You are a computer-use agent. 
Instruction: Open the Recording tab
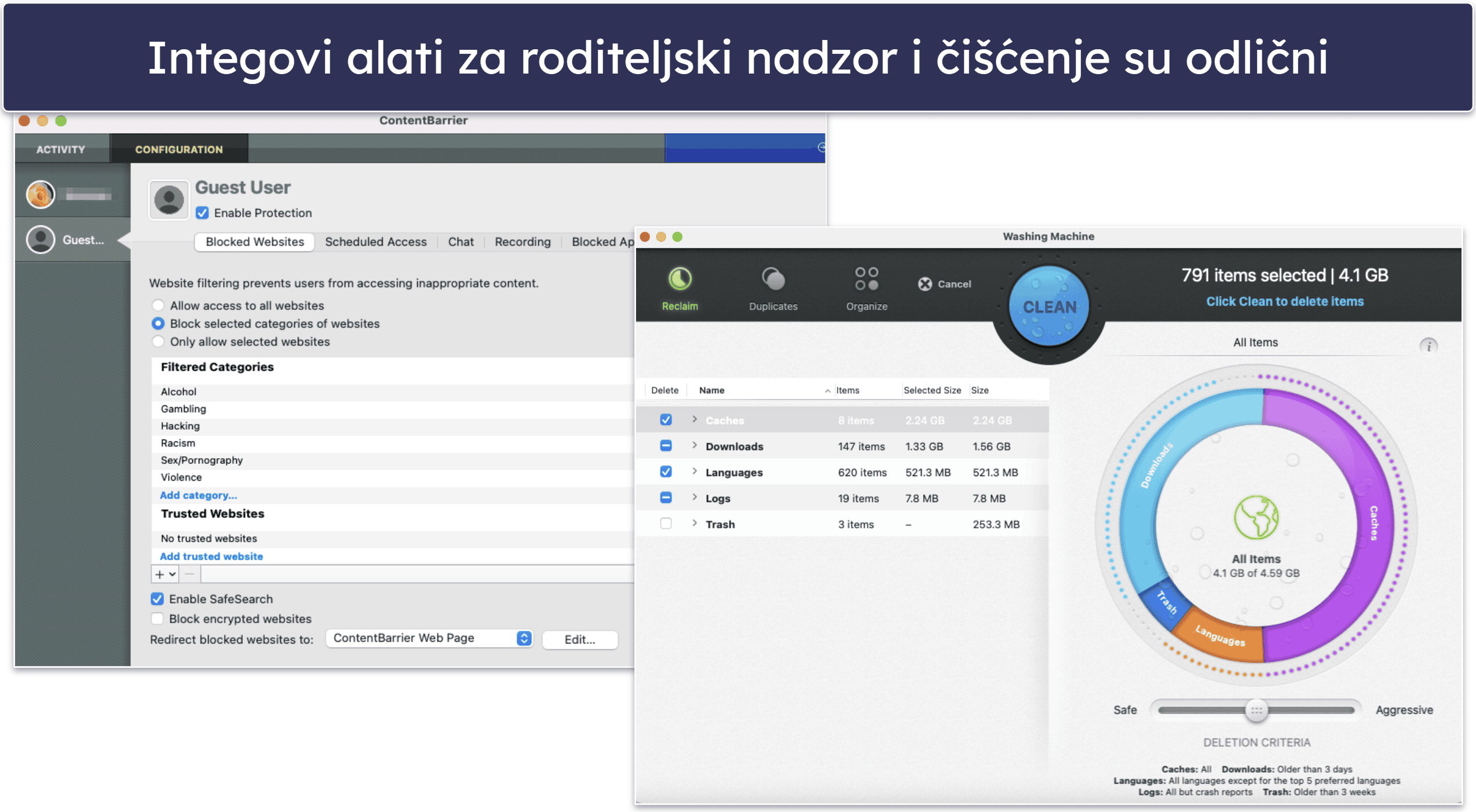(523, 242)
